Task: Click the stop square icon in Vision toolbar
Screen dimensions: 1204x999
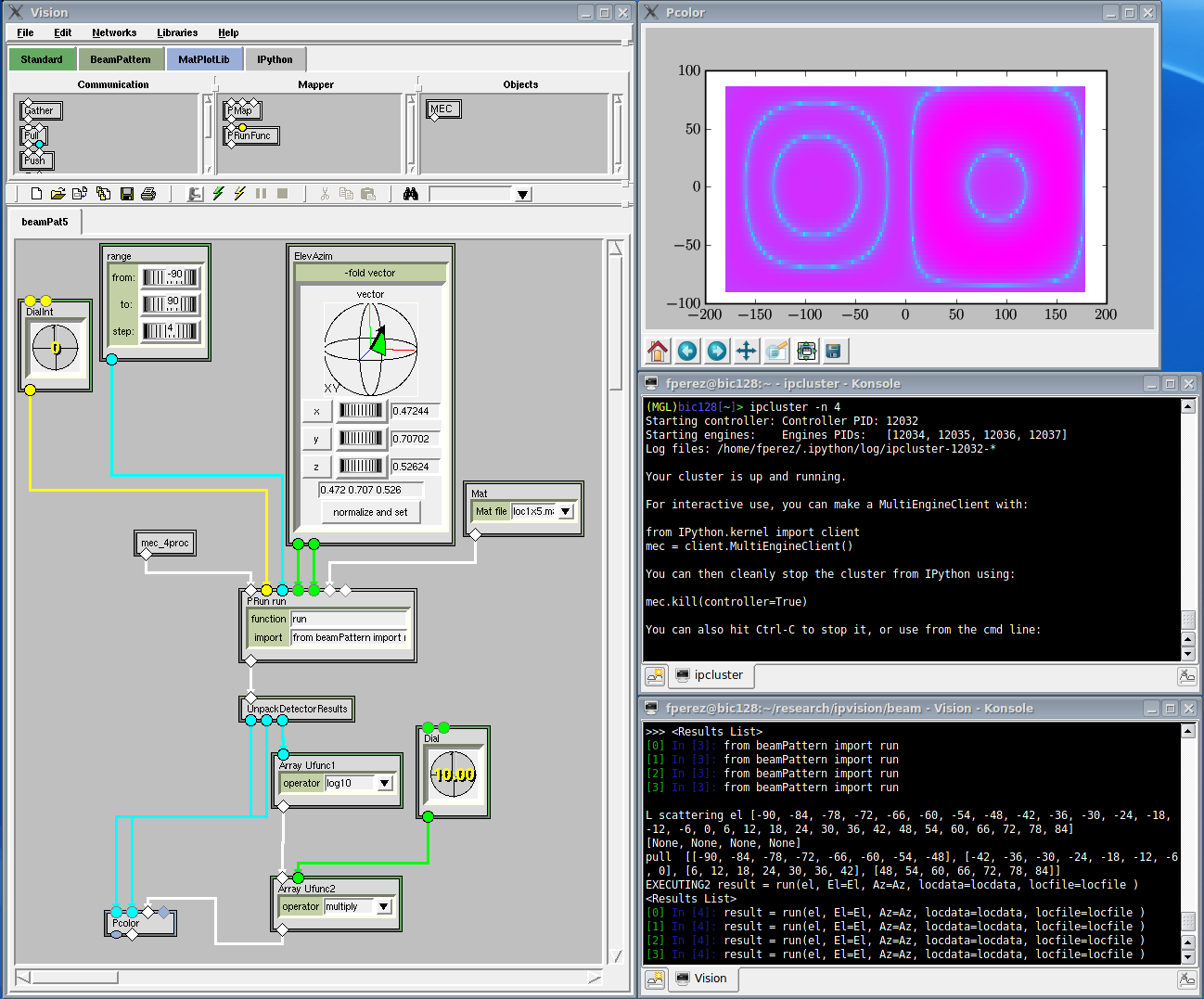Action: [x=283, y=194]
